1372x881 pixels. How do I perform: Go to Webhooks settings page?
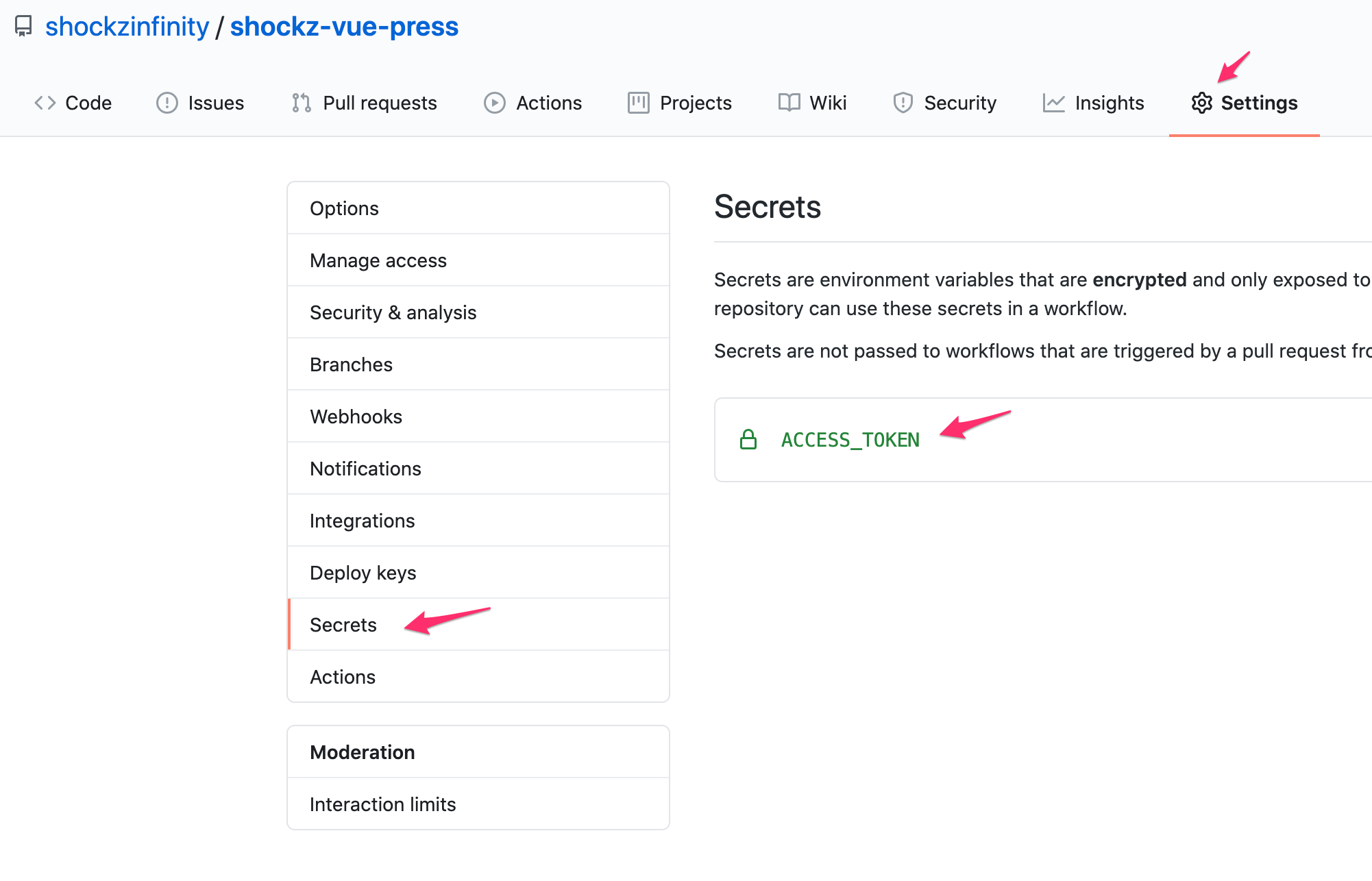pyautogui.click(x=356, y=417)
